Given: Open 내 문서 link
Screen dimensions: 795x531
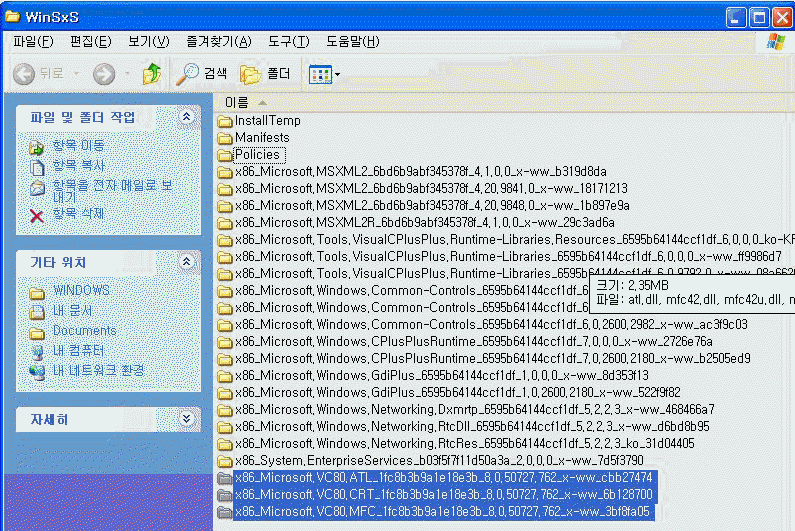Looking at the screenshot, I should tap(73, 310).
